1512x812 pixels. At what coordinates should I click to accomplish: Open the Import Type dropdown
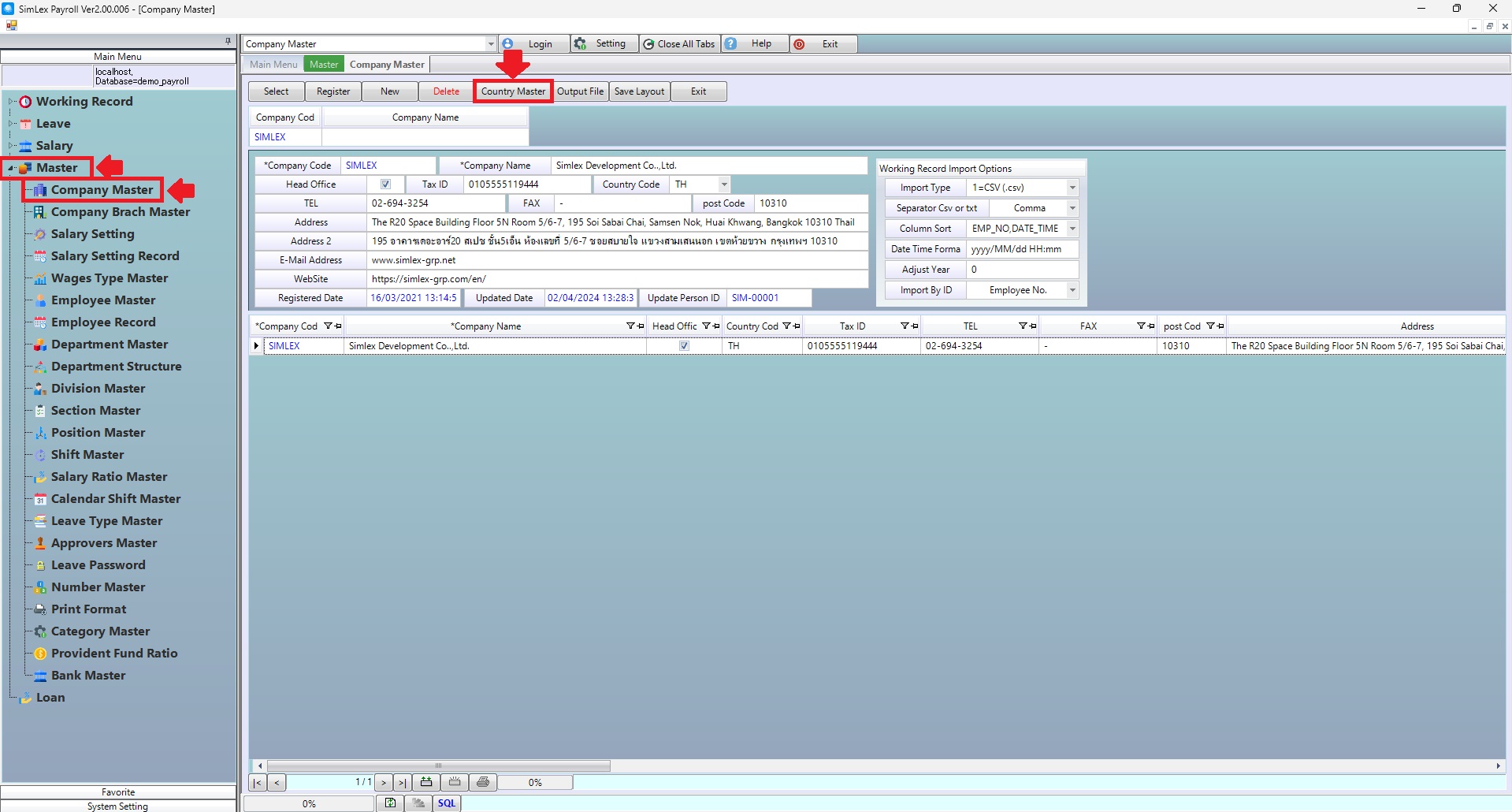pos(1072,188)
